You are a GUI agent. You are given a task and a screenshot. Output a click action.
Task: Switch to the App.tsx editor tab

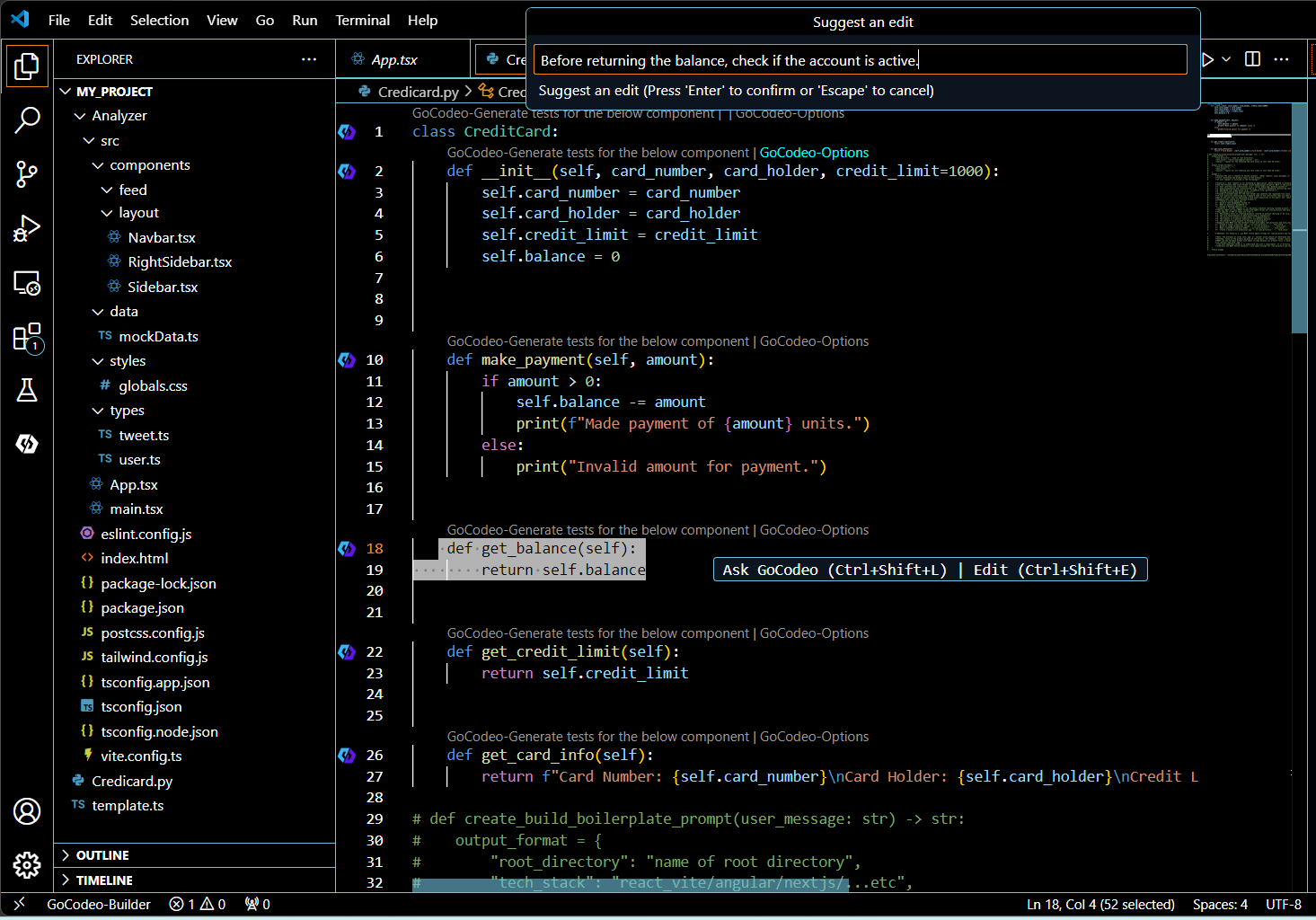click(395, 59)
